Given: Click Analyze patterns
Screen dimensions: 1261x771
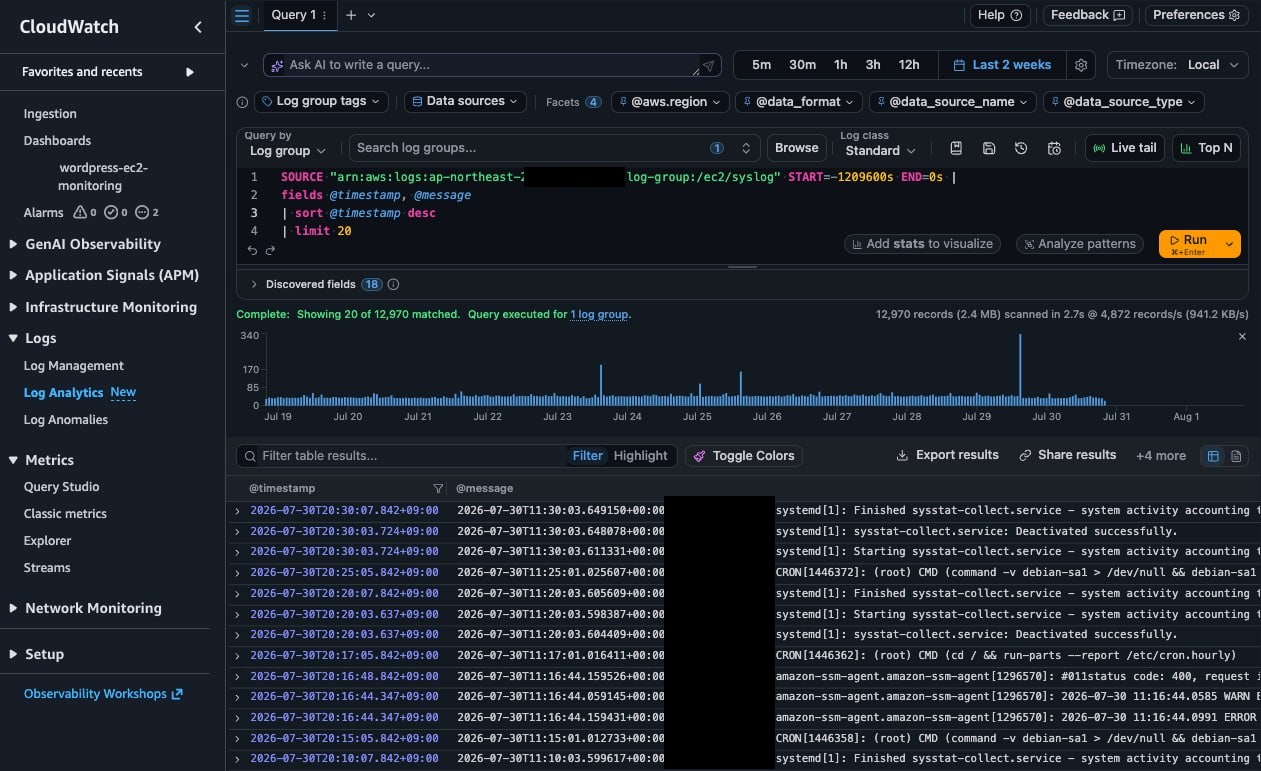Looking at the screenshot, I should coord(1080,244).
